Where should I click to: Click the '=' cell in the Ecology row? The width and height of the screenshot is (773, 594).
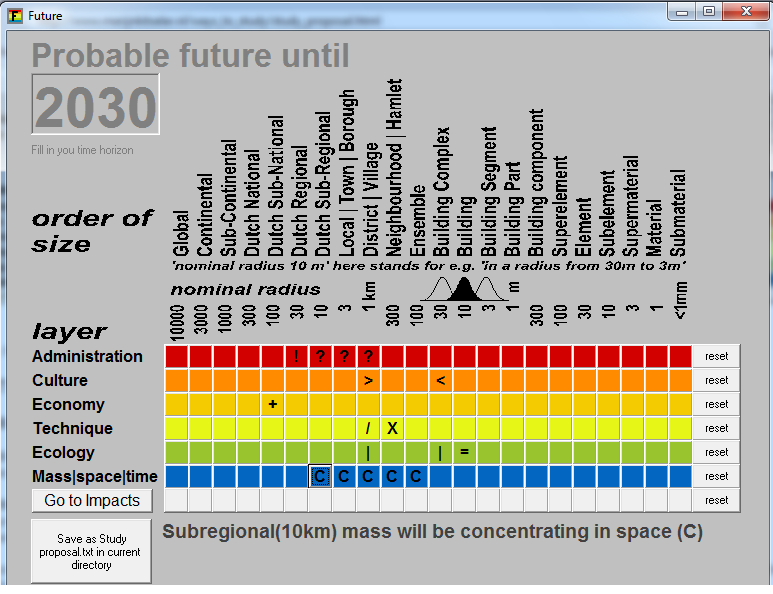464,452
